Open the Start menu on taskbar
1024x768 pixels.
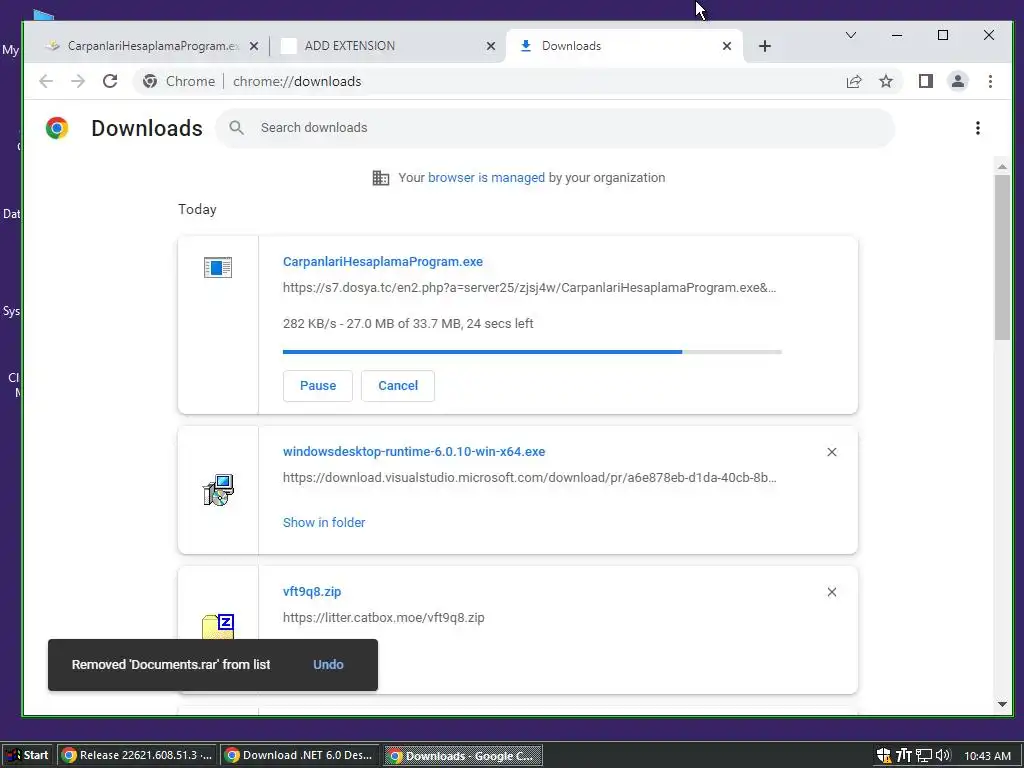coord(26,756)
